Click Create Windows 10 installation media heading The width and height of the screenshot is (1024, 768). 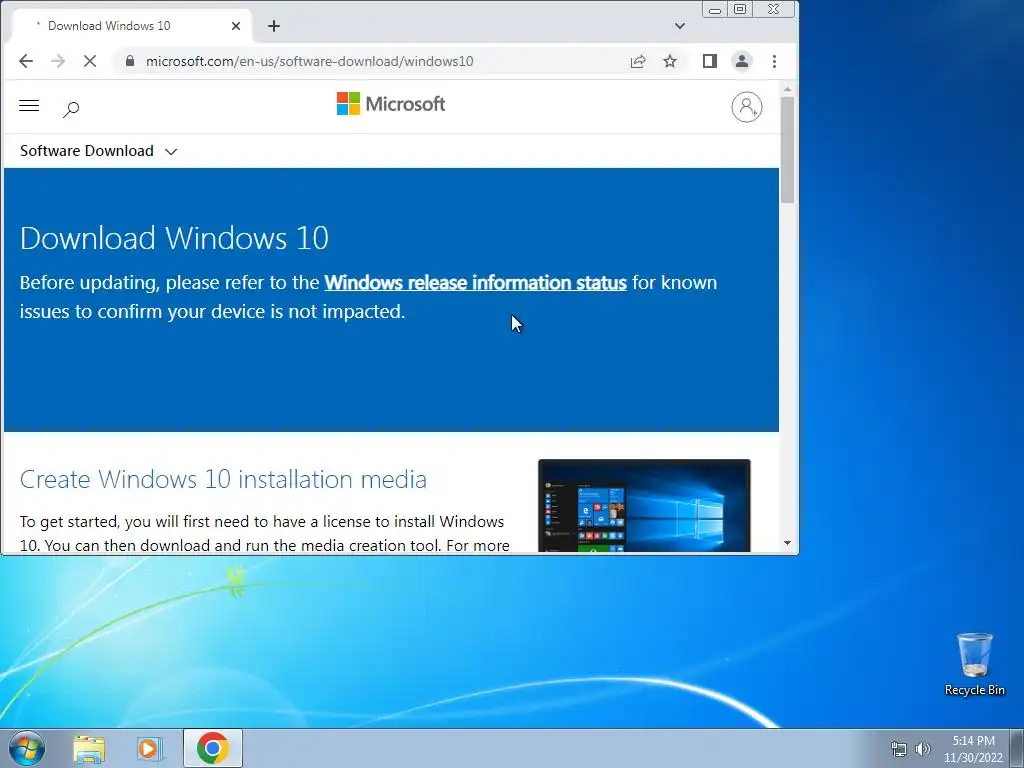click(x=223, y=479)
